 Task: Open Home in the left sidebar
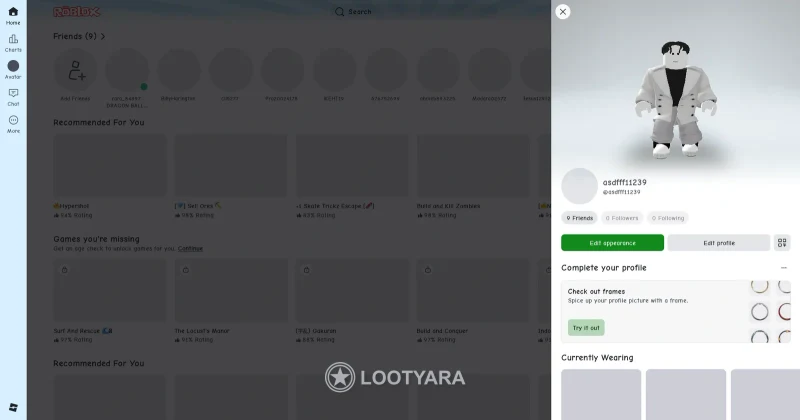13,16
